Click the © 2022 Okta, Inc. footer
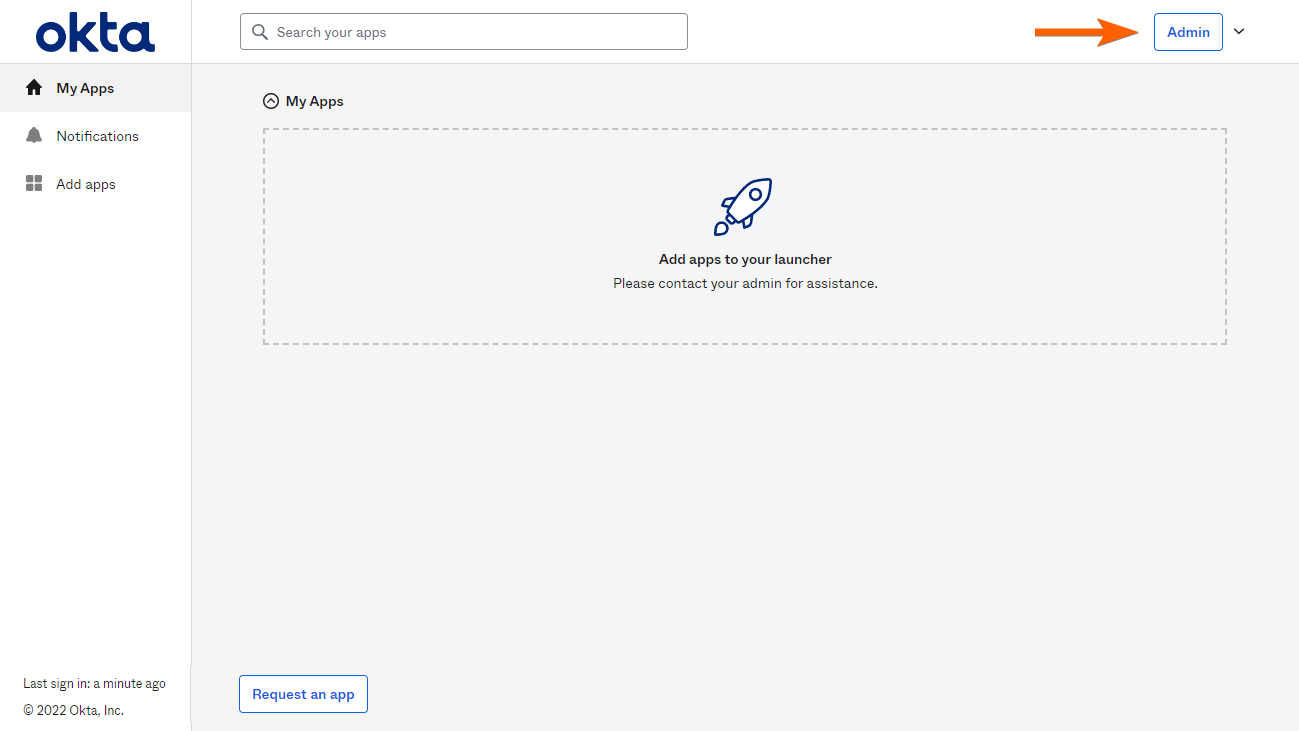 pos(73,711)
